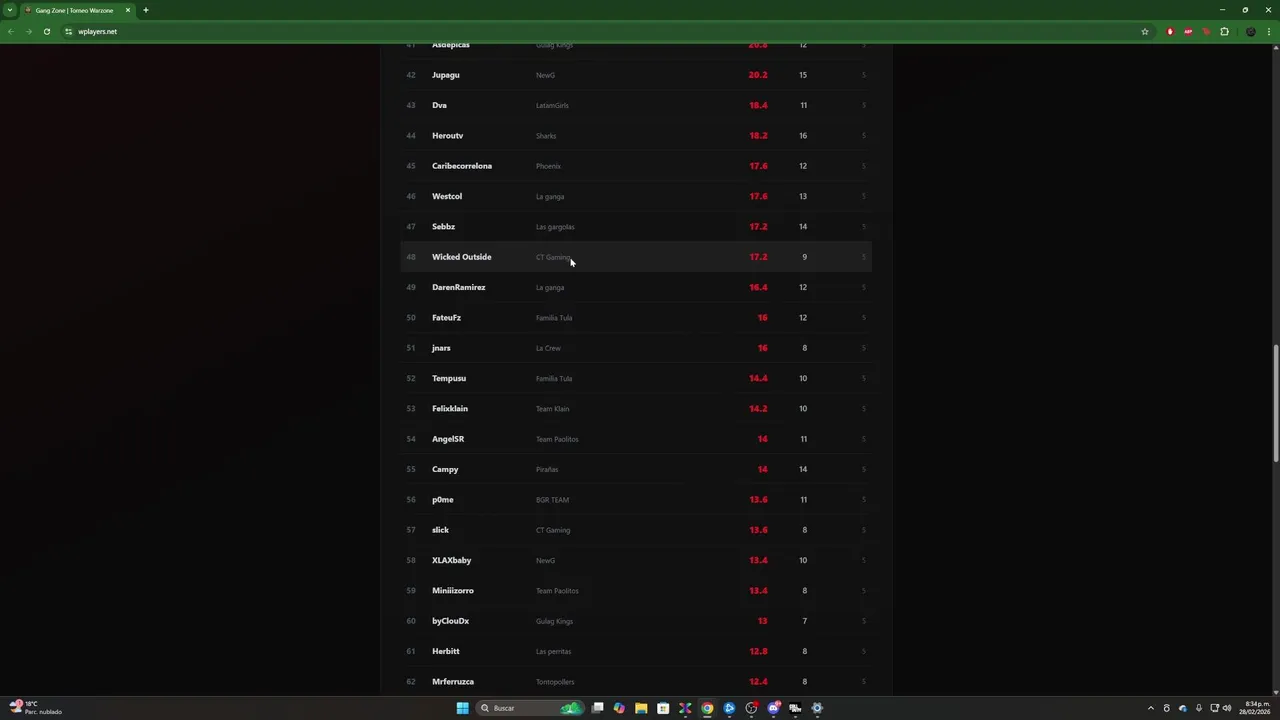This screenshot has height=720, width=1280.
Task: Click the page vertical scrollbar thumb
Action: 1275,404
